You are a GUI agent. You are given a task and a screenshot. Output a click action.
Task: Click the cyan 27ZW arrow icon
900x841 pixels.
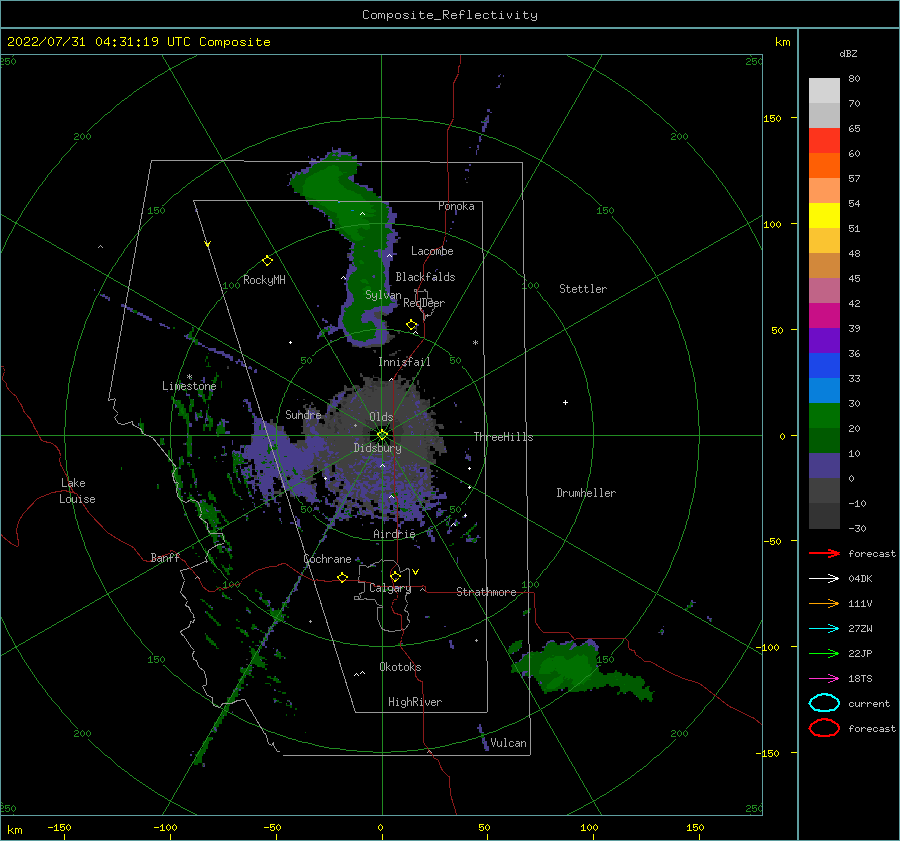point(824,629)
